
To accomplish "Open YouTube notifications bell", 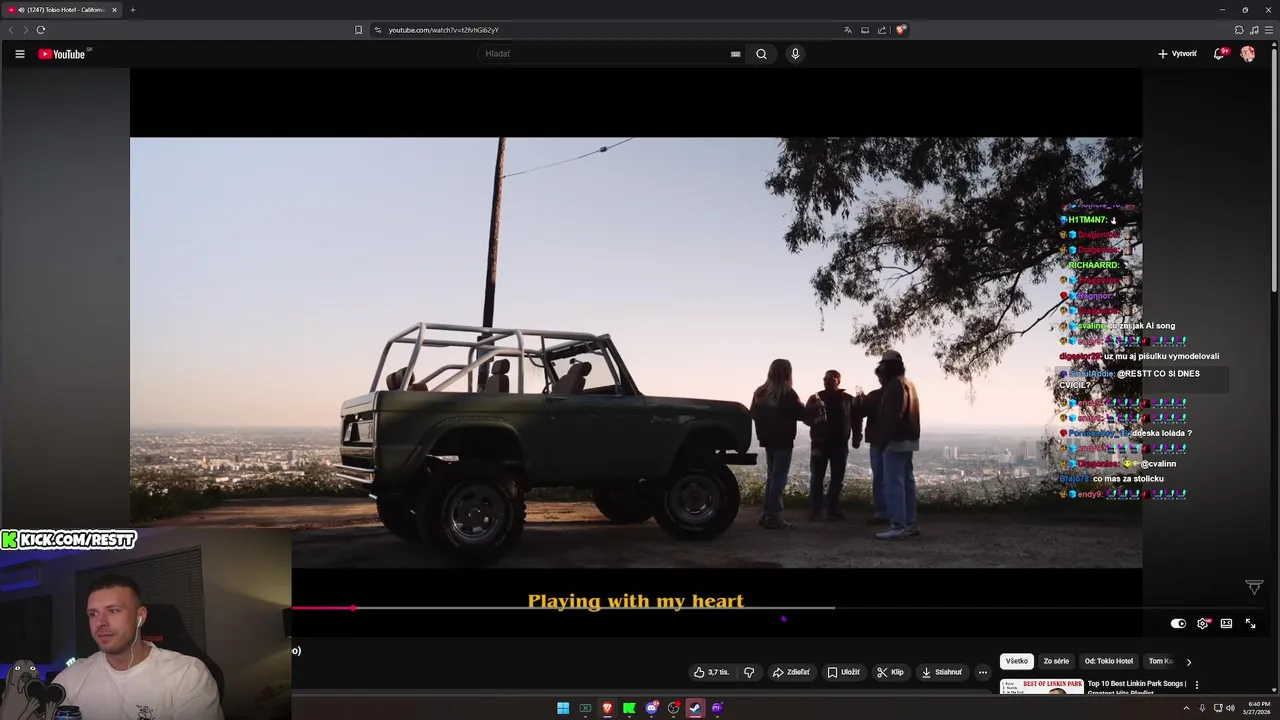I will coord(1219,54).
